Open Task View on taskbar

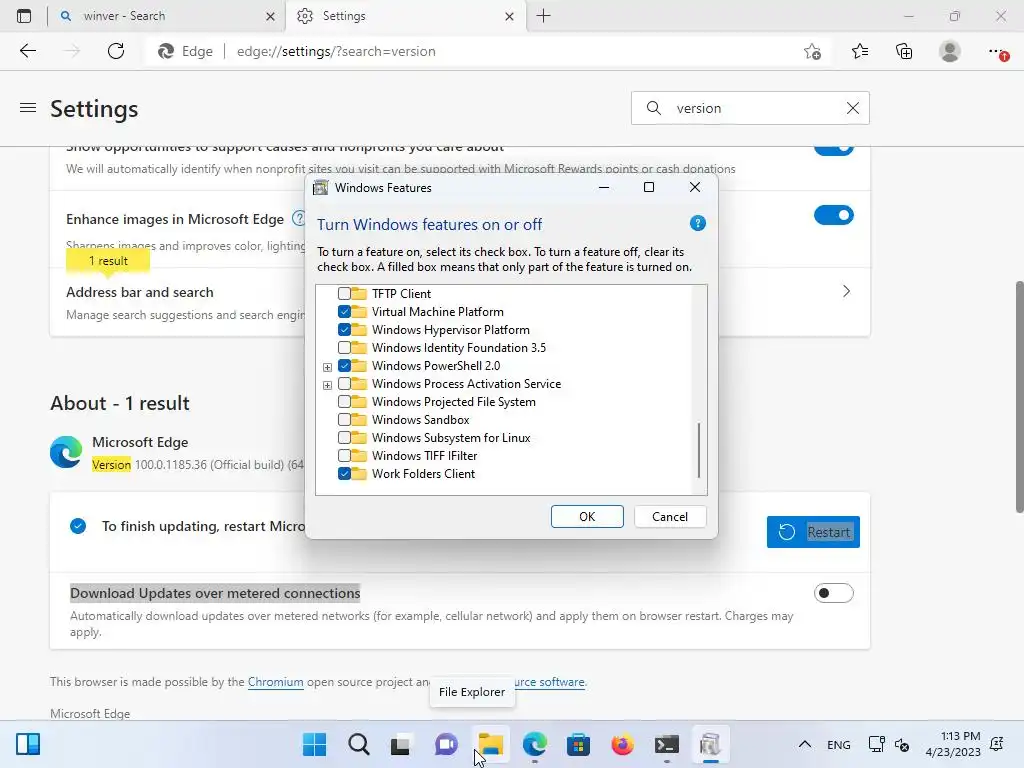tap(401, 744)
